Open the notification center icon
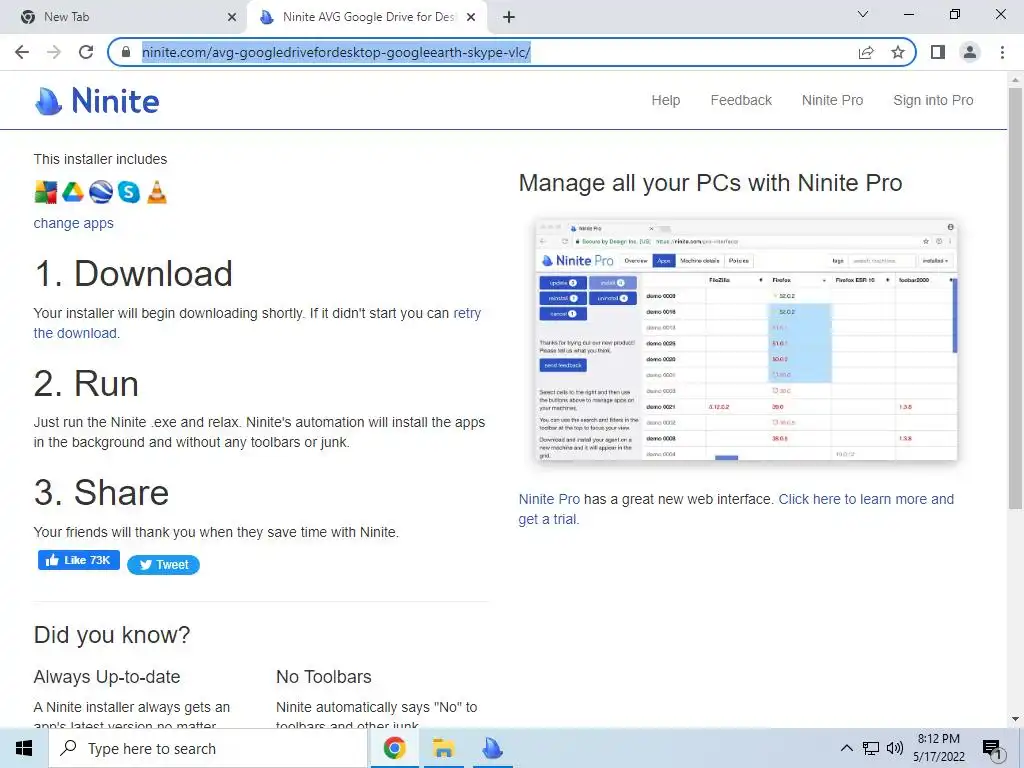This screenshot has width=1024, height=768. tap(992, 750)
